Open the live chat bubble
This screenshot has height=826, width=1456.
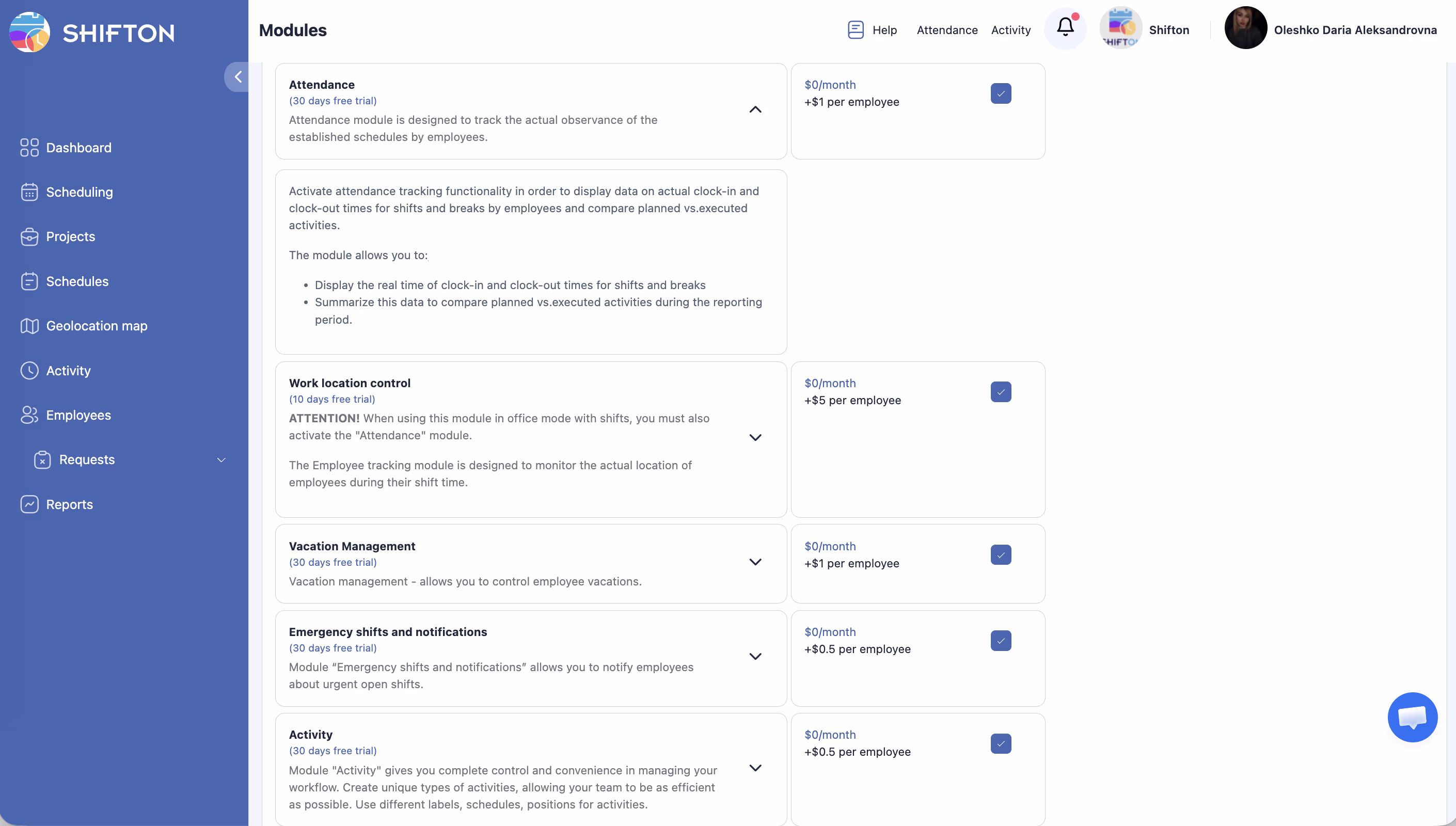coord(1412,717)
